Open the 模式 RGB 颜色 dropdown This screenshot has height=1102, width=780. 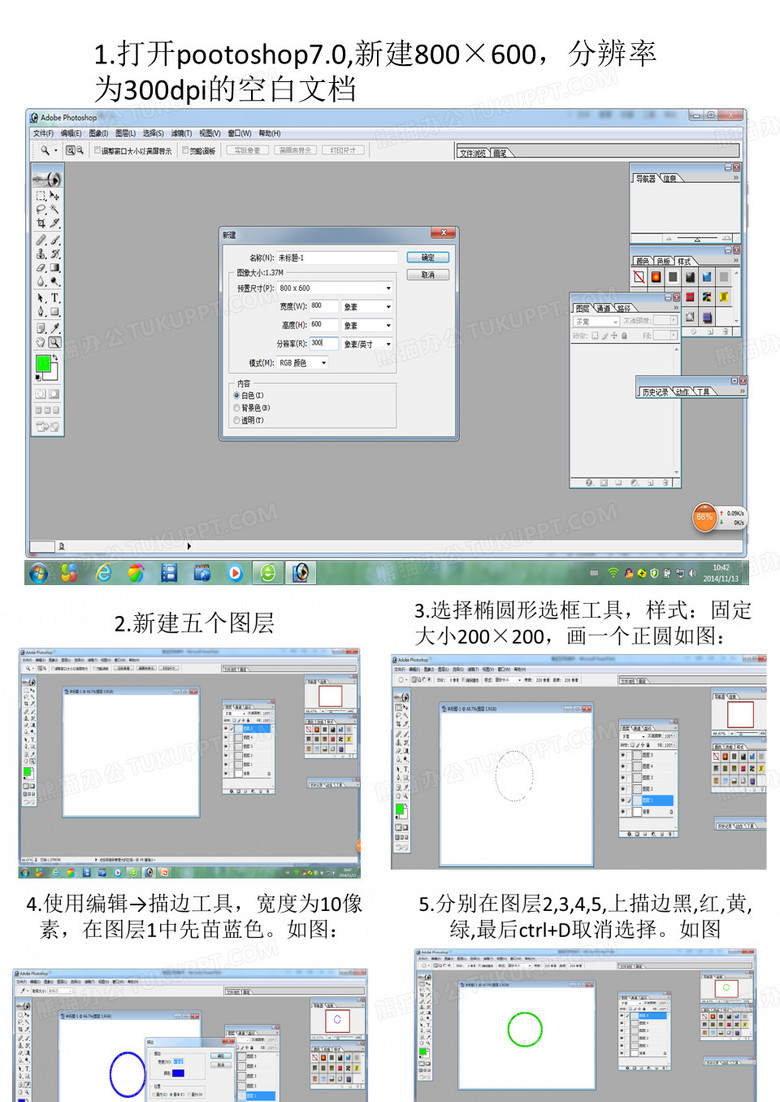[x=302, y=363]
